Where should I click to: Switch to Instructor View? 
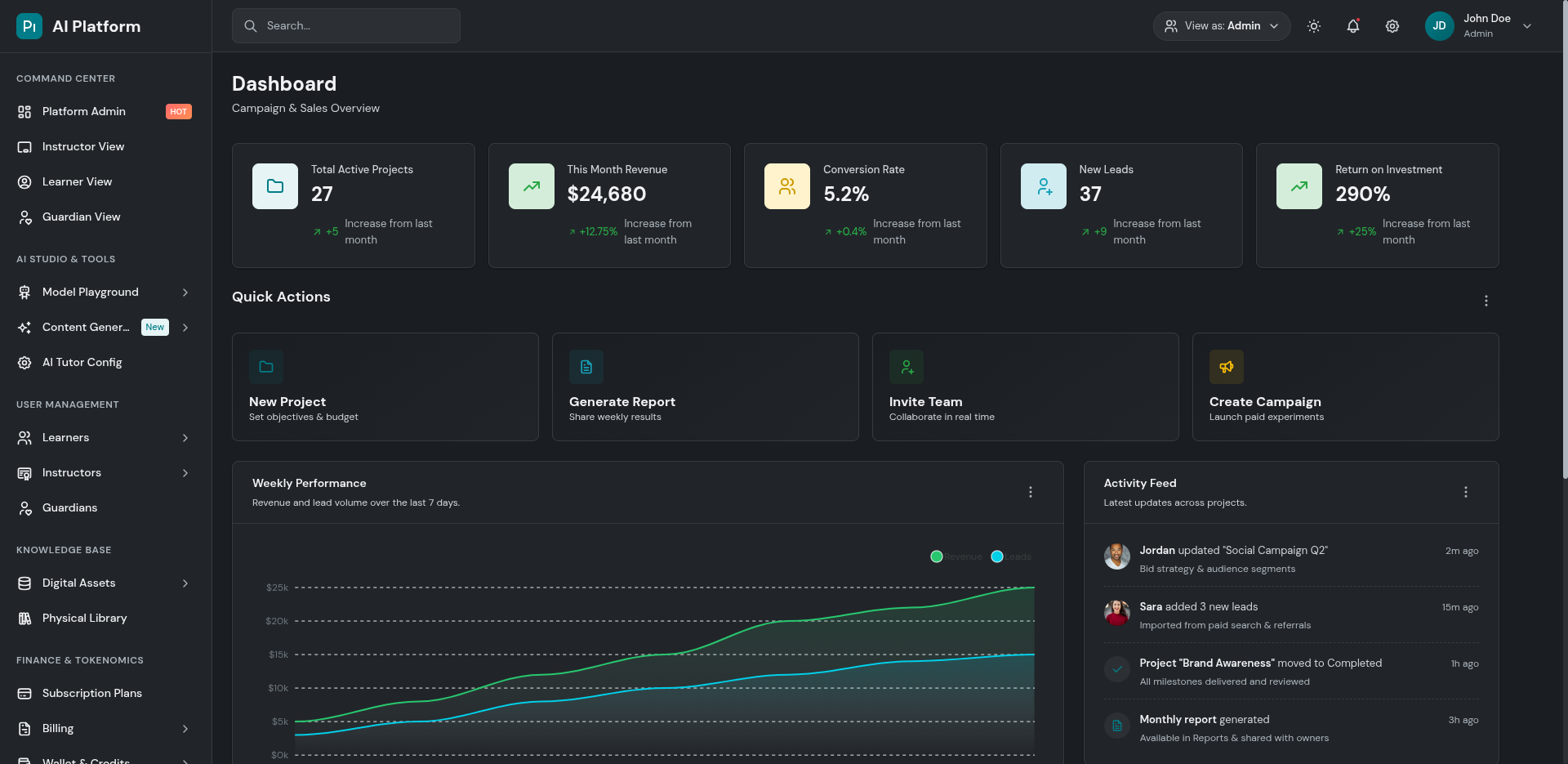pyautogui.click(x=83, y=146)
